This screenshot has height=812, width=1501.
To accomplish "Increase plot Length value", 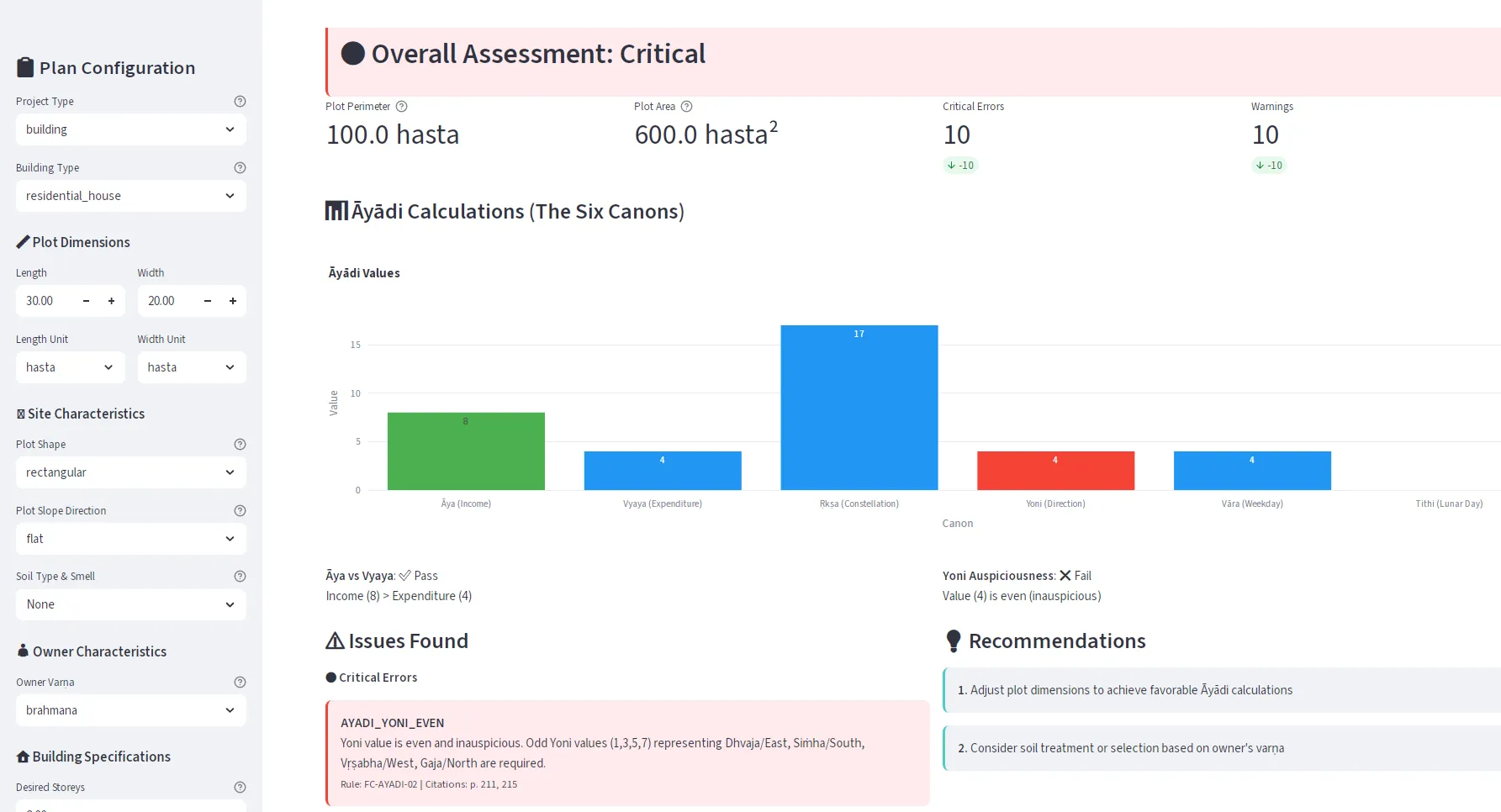I will tap(111, 301).
